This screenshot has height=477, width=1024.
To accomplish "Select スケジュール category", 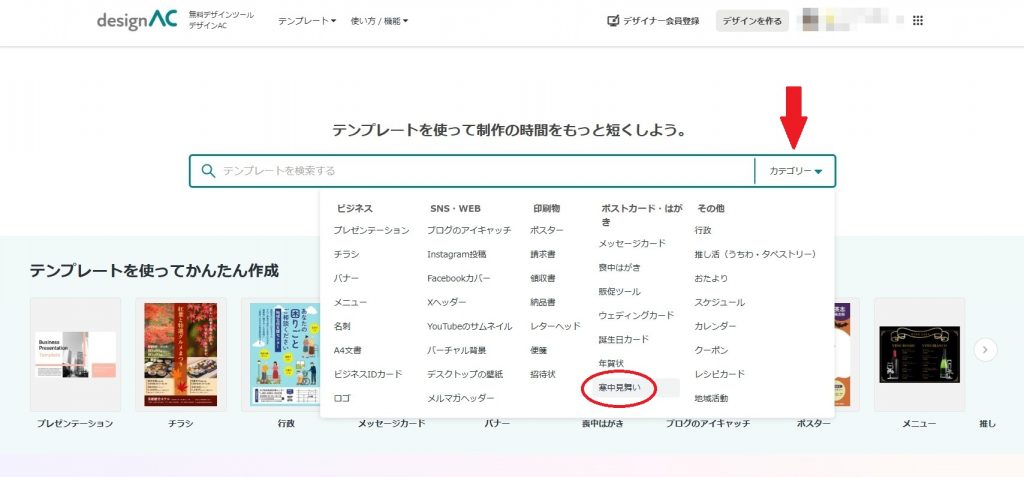I will pyautogui.click(x=720, y=303).
